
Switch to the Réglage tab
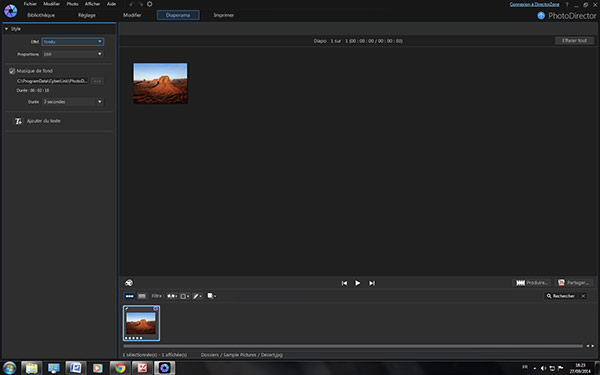(87, 15)
